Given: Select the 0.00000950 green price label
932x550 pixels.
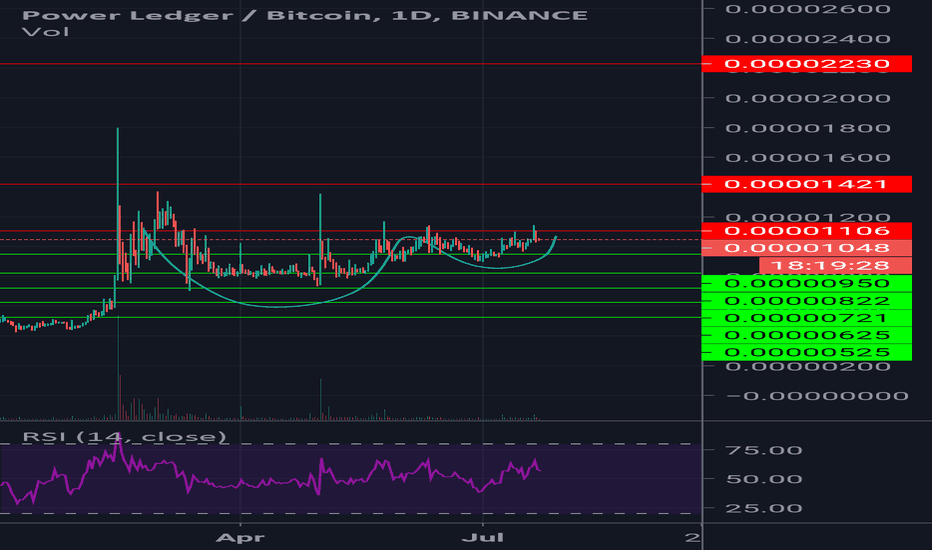Looking at the screenshot, I should 807,283.
